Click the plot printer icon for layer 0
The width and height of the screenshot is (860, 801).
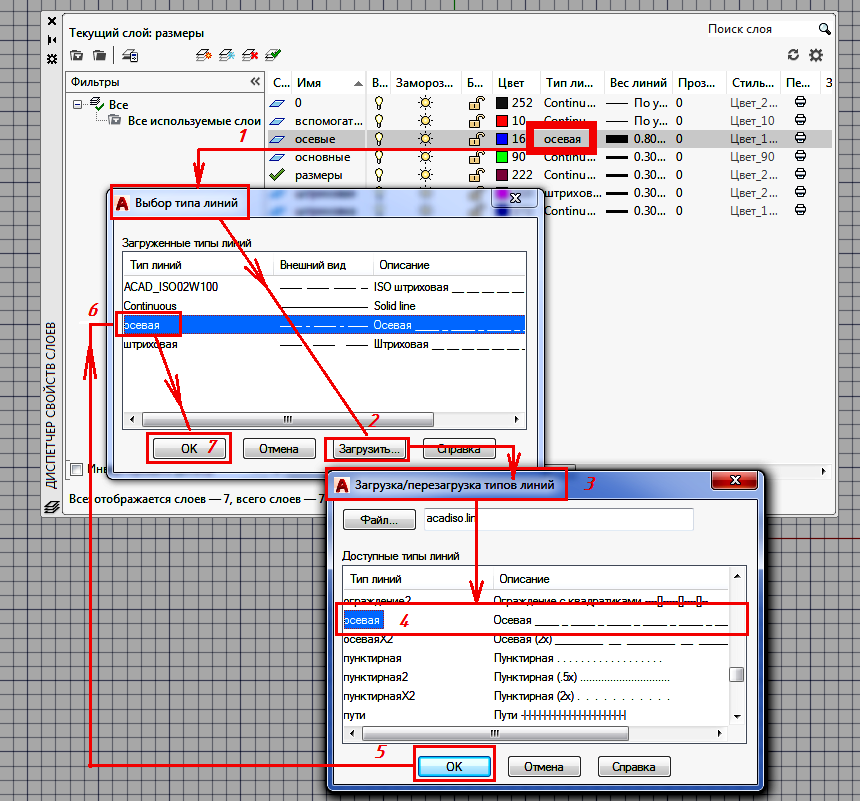click(x=800, y=103)
